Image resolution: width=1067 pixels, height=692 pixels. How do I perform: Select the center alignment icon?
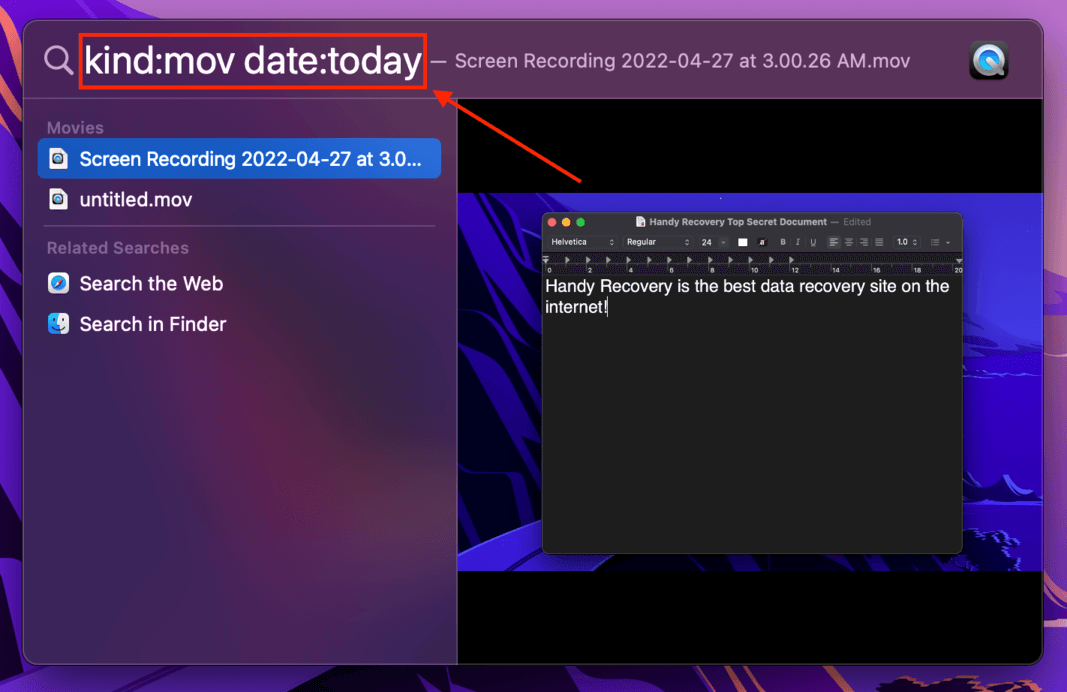(x=849, y=242)
